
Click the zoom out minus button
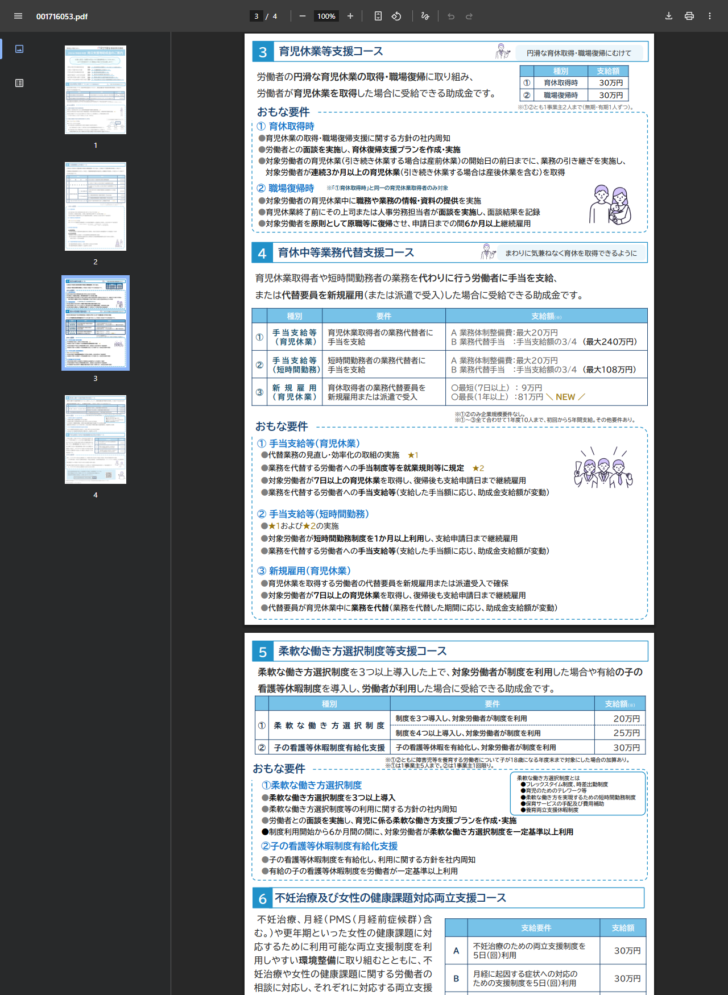(302, 16)
